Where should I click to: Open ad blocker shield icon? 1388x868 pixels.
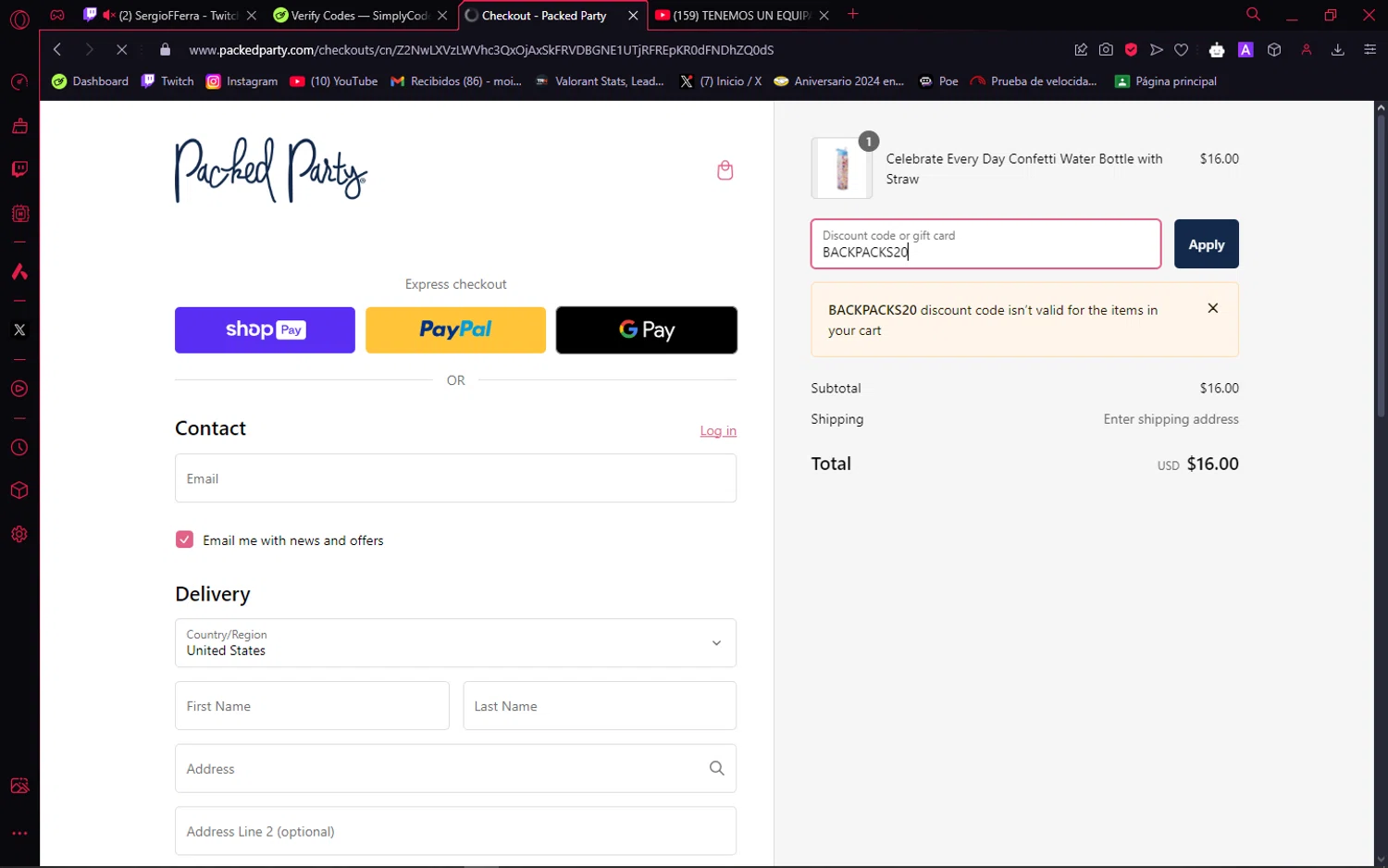coord(1131,50)
